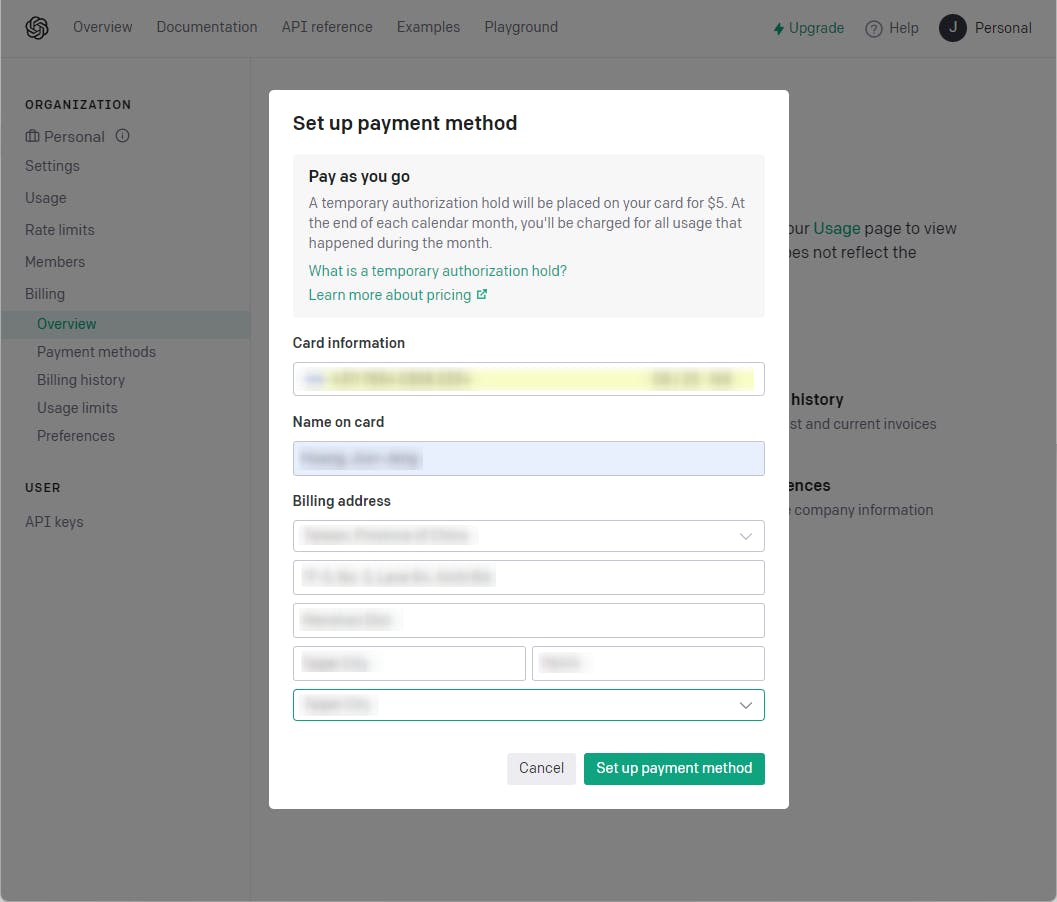Click the Card information field
Screen dimensions: 1057x902
point(528,379)
